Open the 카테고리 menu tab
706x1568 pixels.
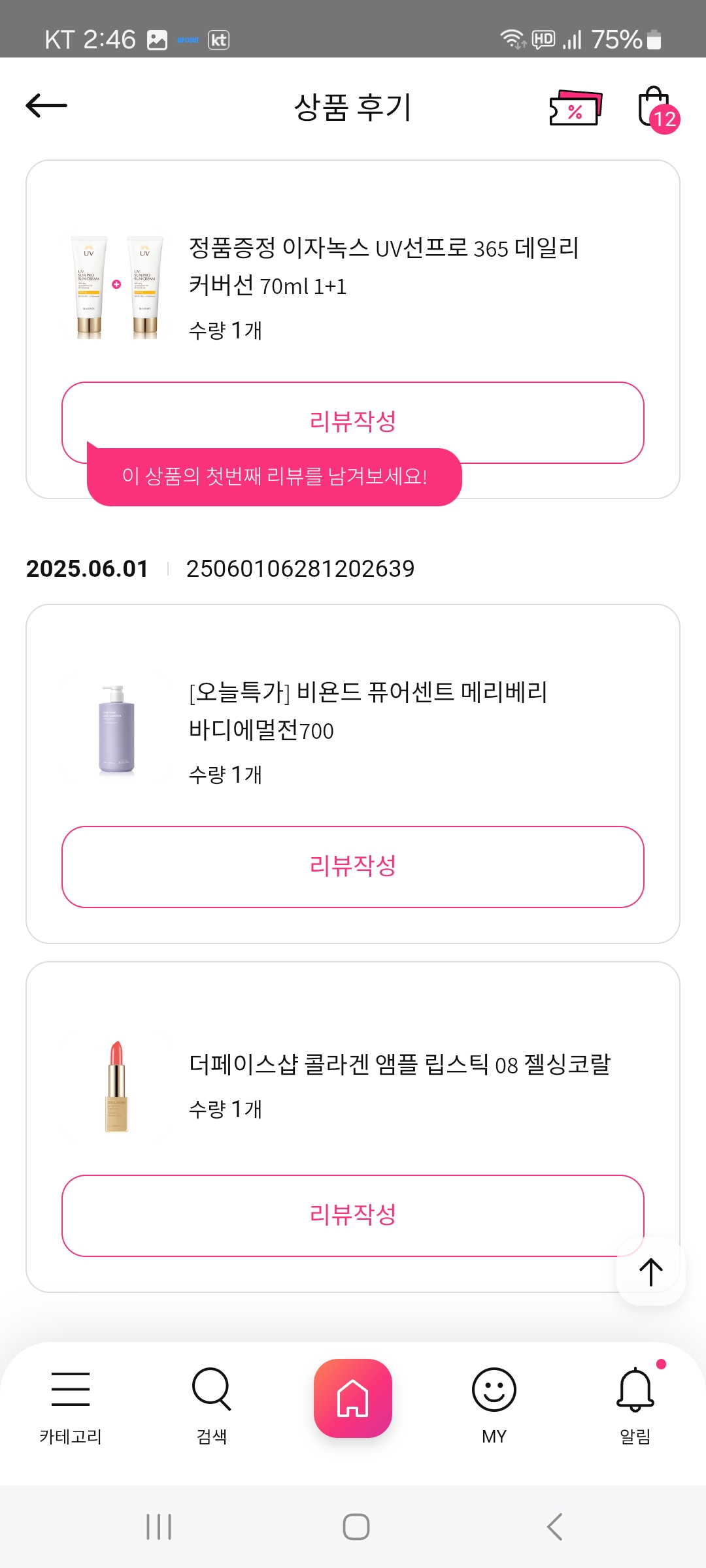(x=71, y=1403)
